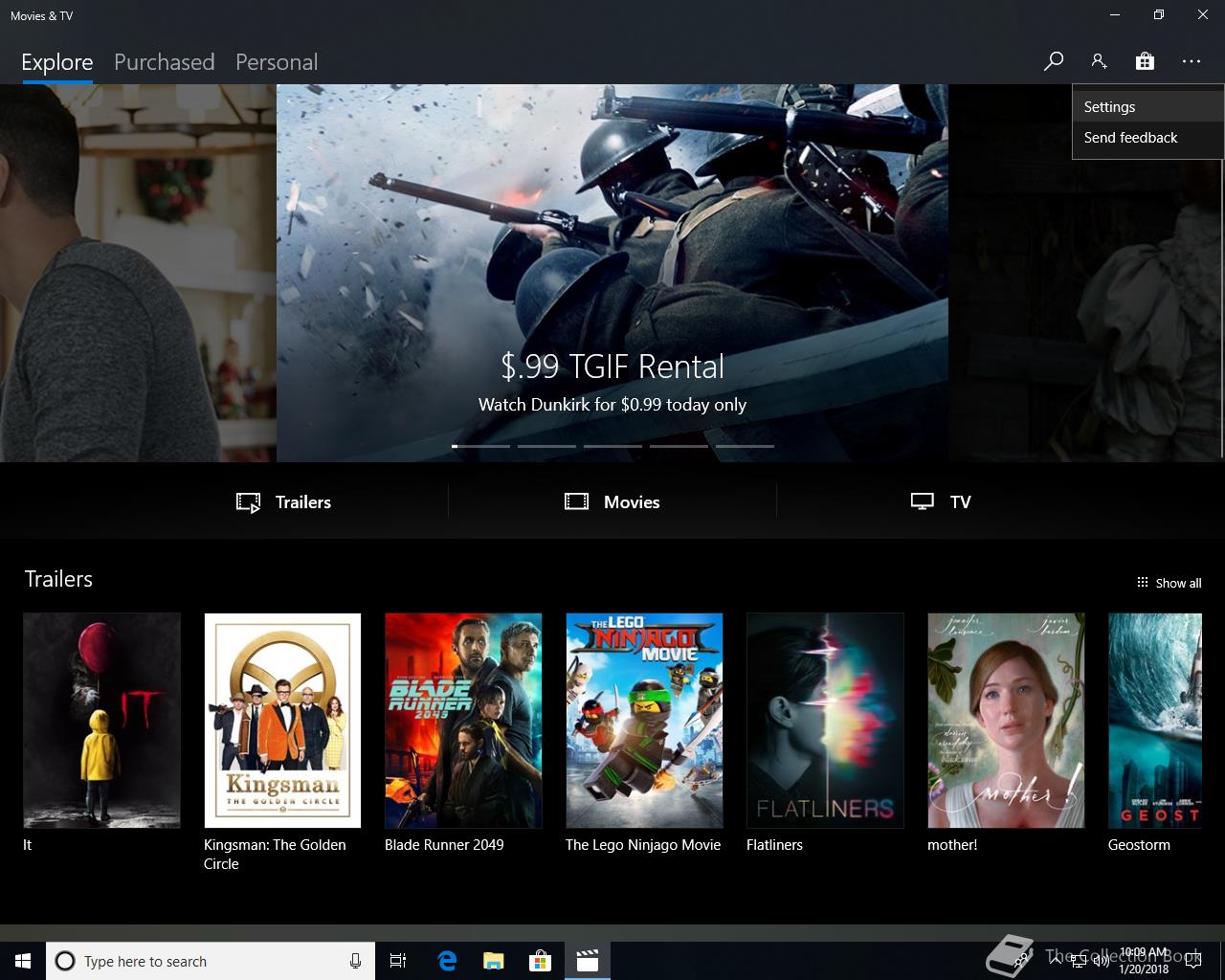Show the previous featured slide on the left
The width and height of the screenshot is (1225, 980).
[x=138, y=273]
